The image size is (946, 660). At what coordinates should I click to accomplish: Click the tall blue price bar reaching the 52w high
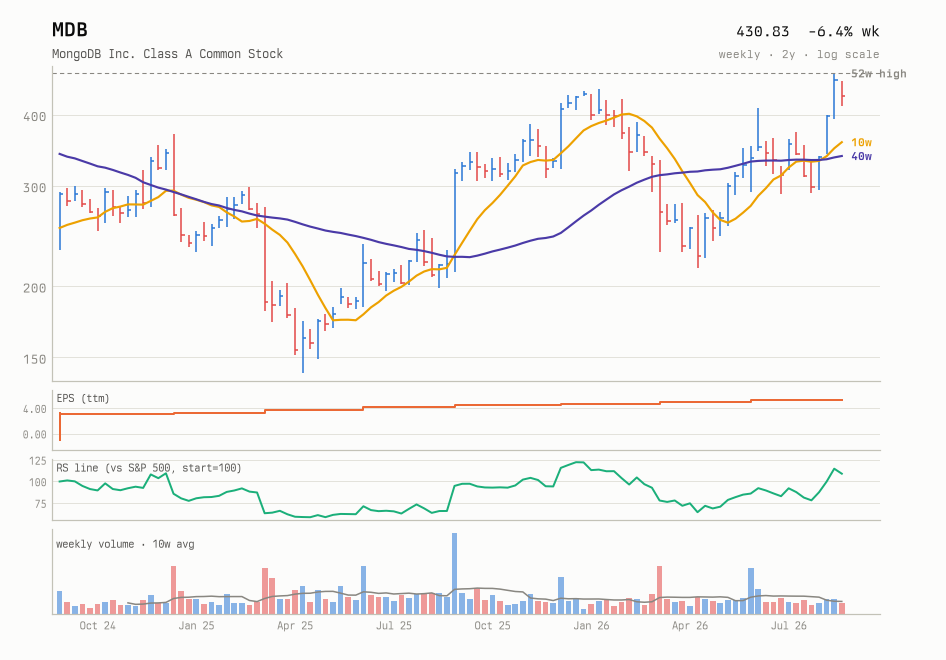click(x=834, y=96)
